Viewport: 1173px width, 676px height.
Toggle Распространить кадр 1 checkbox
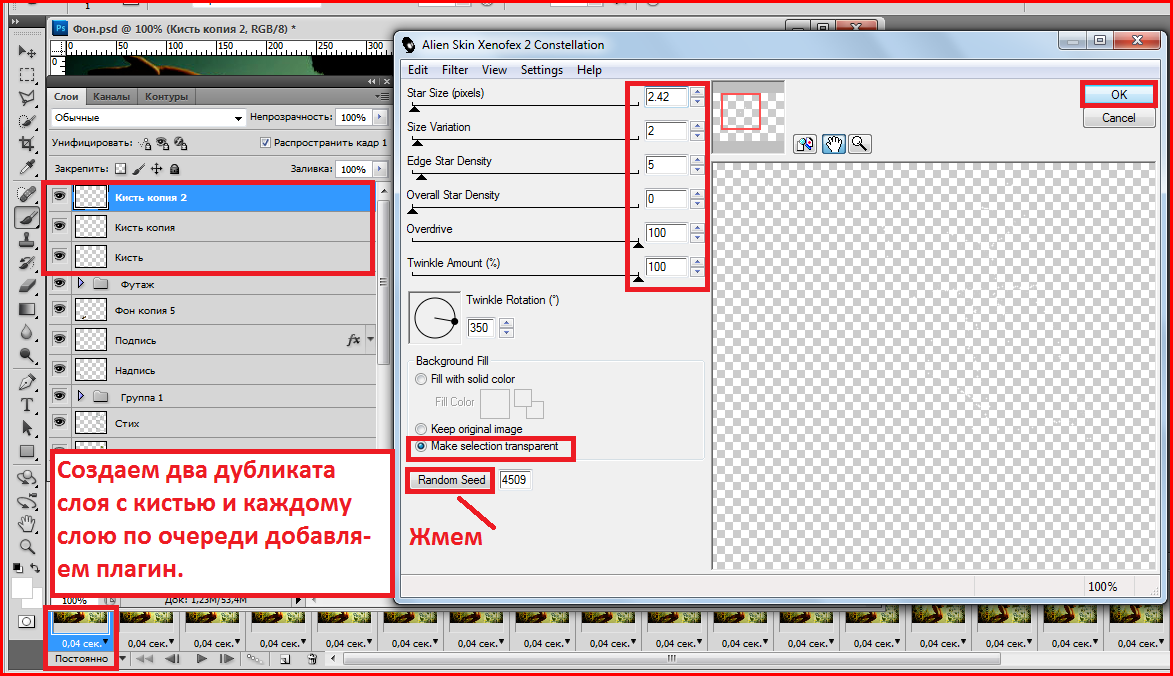click(265, 142)
